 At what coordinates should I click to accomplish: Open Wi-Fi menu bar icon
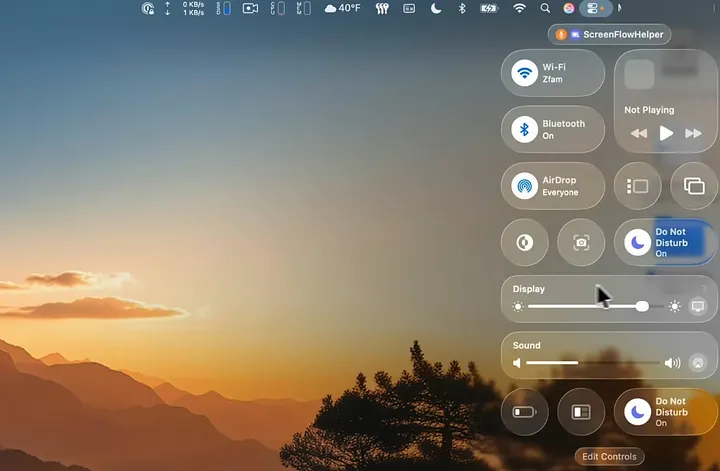(519, 8)
